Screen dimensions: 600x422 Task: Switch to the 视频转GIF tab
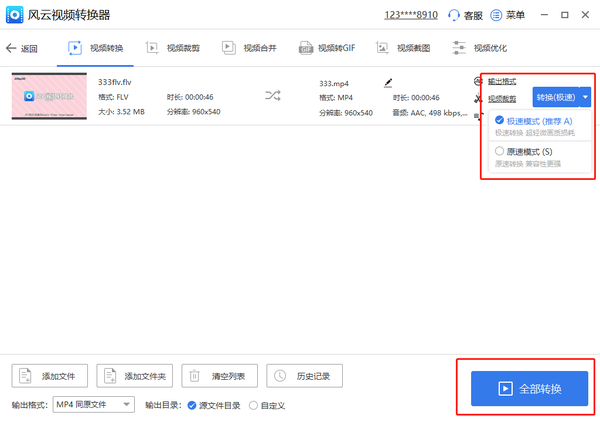[x=327, y=48]
